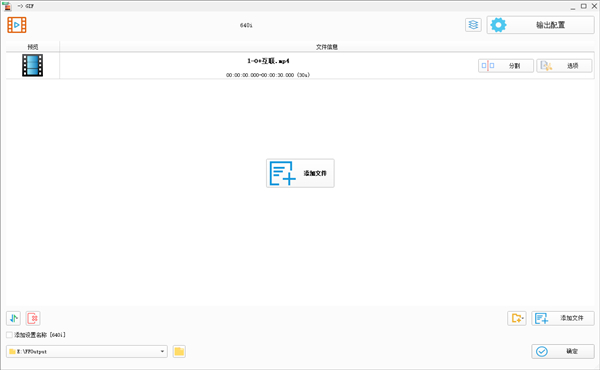600x370 pixels.
Task: Enable the 添加设置名称 [640i] checkbox
Action: [x=9, y=335]
